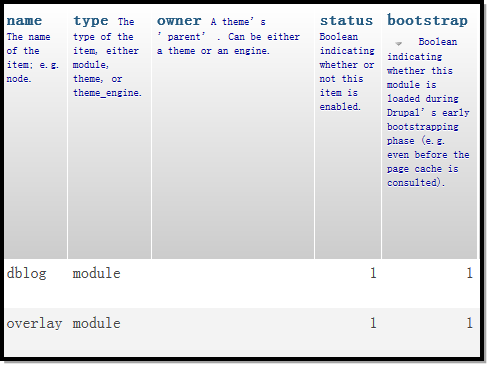488x365 pixels.
Task: Sort by the bootstrap column header
Action: pyautogui.click(x=427, y=20)
